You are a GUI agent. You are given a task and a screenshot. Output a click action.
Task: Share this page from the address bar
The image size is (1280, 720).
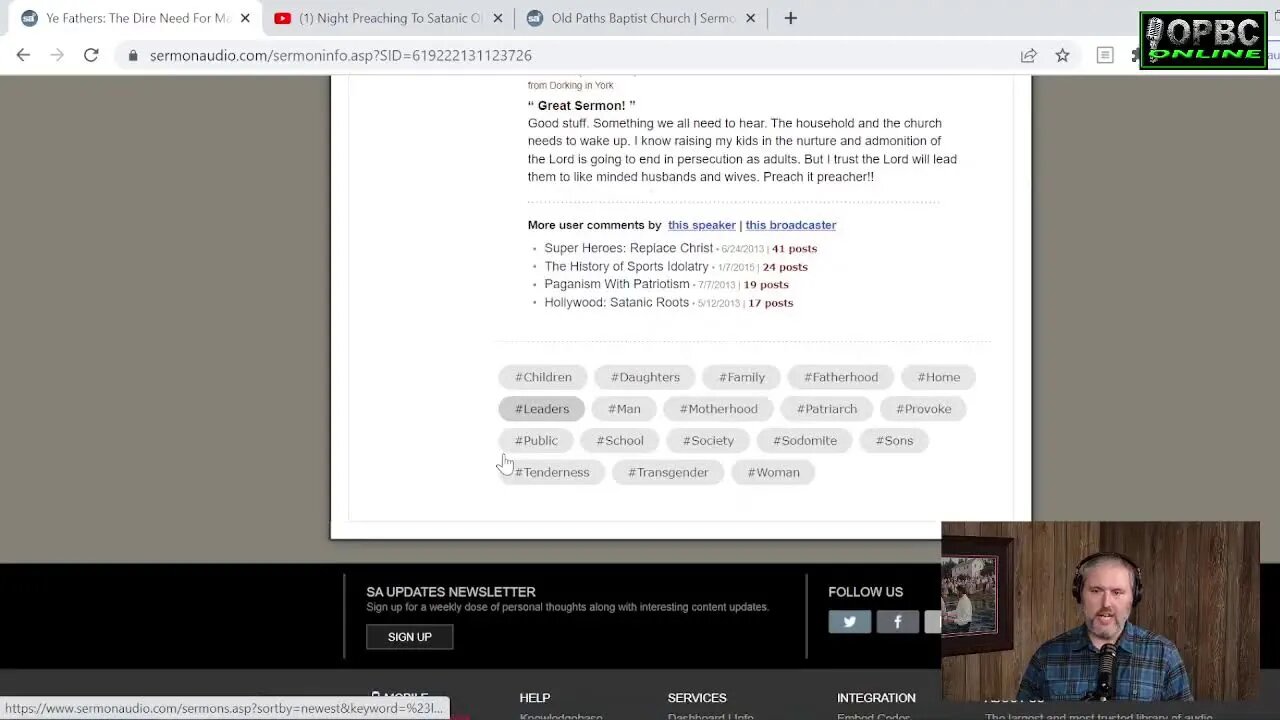tap(1028, 56)
